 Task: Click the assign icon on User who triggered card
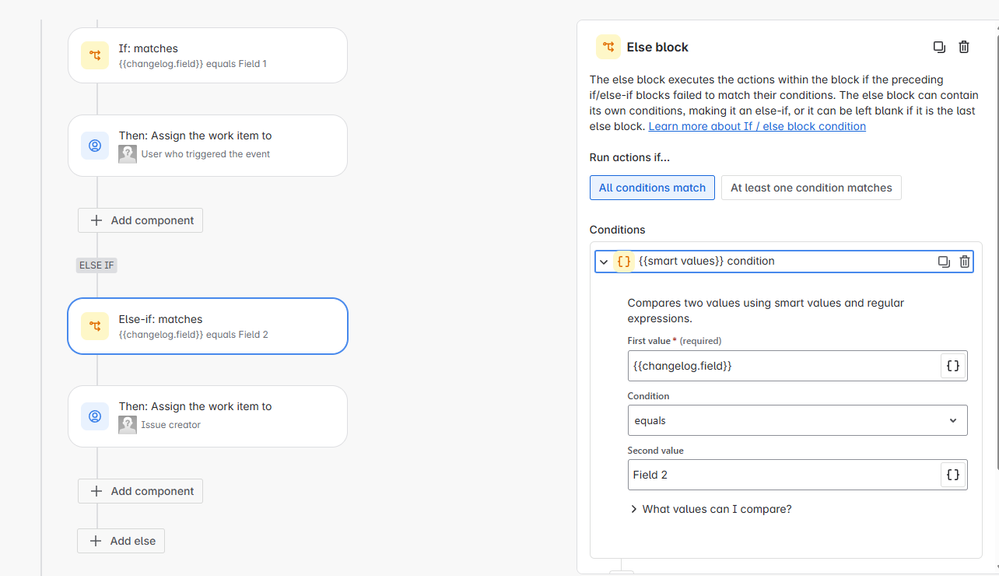[95, 146]
